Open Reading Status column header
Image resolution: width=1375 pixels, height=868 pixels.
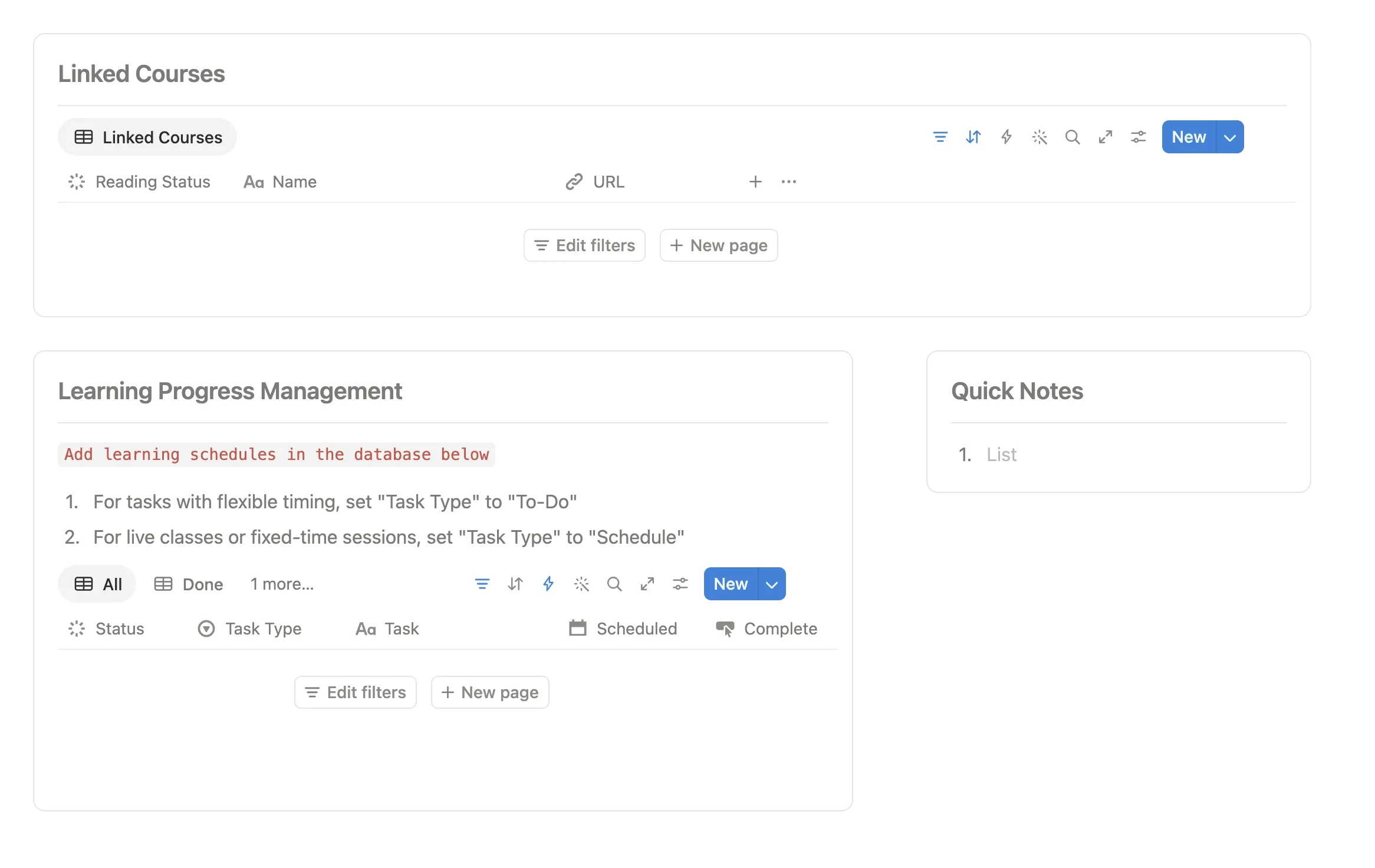coord(139,182)
